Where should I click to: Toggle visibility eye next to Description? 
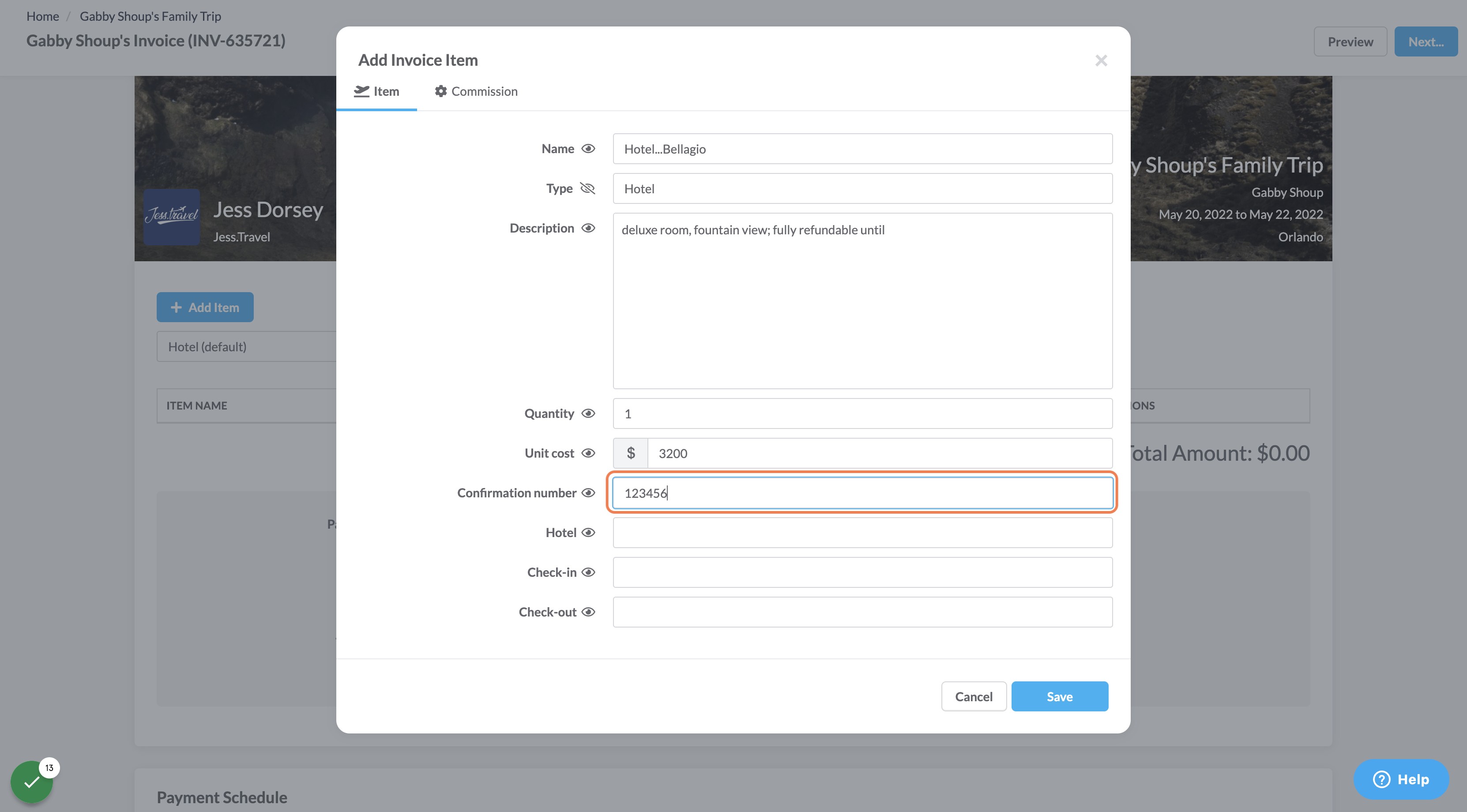[x=588, y=228]
